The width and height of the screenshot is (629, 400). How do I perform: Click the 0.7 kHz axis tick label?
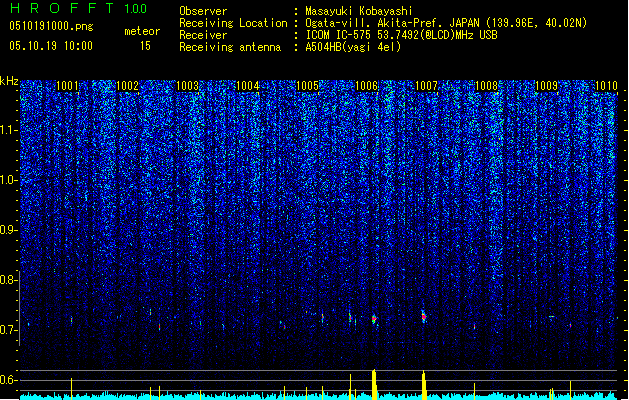coord(9,330)
